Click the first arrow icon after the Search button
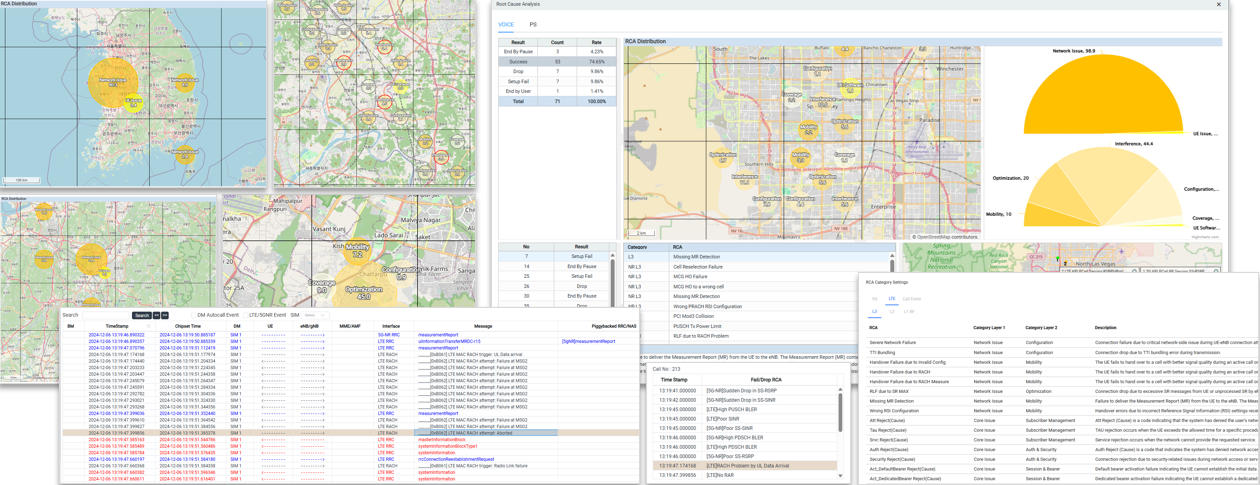 (156, 315)
